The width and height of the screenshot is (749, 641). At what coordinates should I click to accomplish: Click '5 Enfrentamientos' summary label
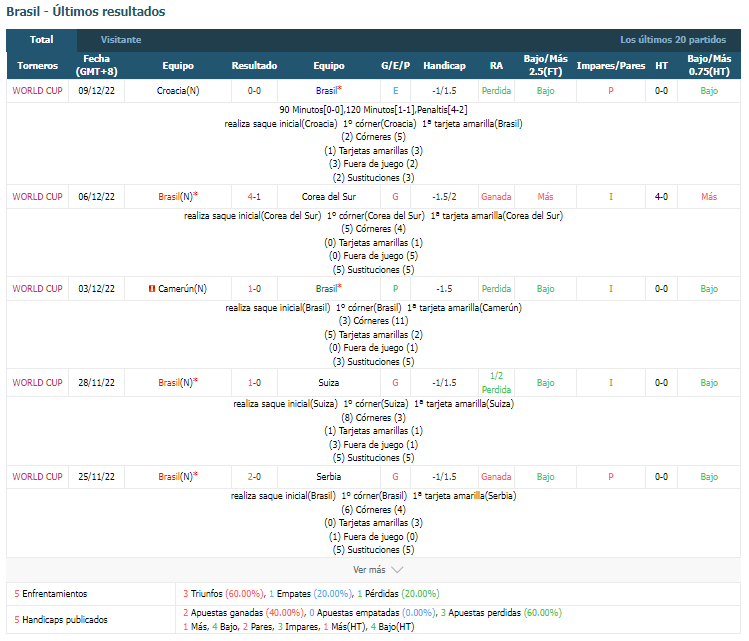(x=51, y=594)
